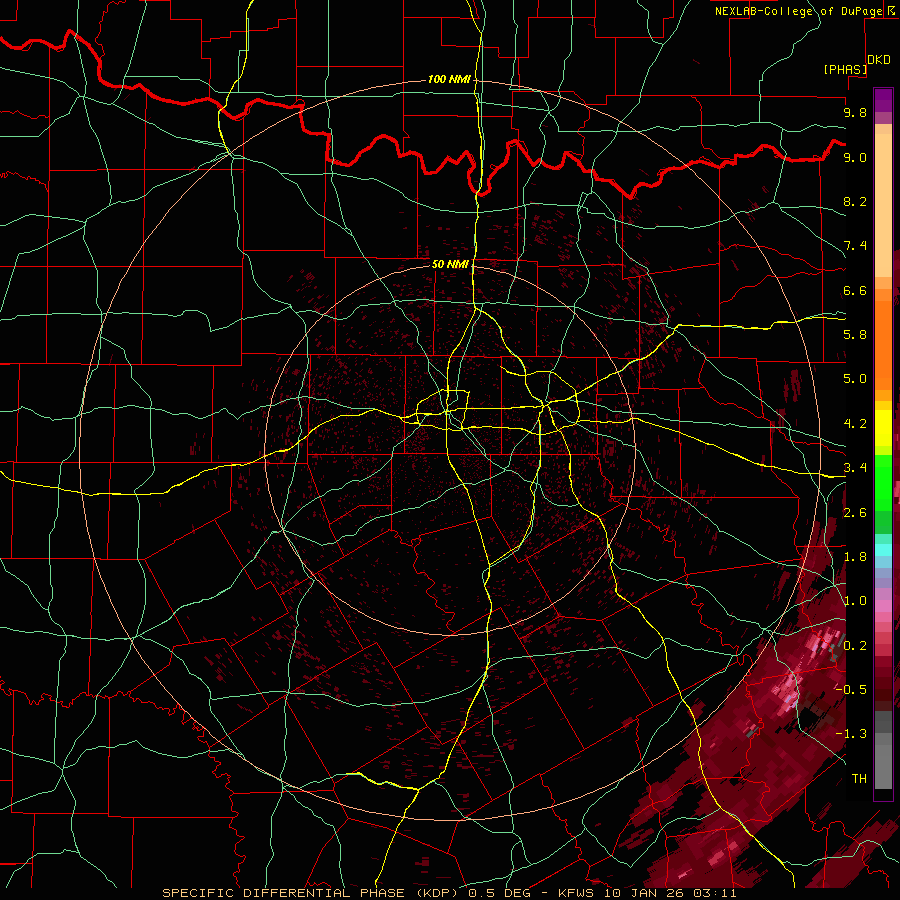Click the 3.4 value on the scale
This screenshot has height=900, width=900.
pyautogui.click(x=855, y=468)
